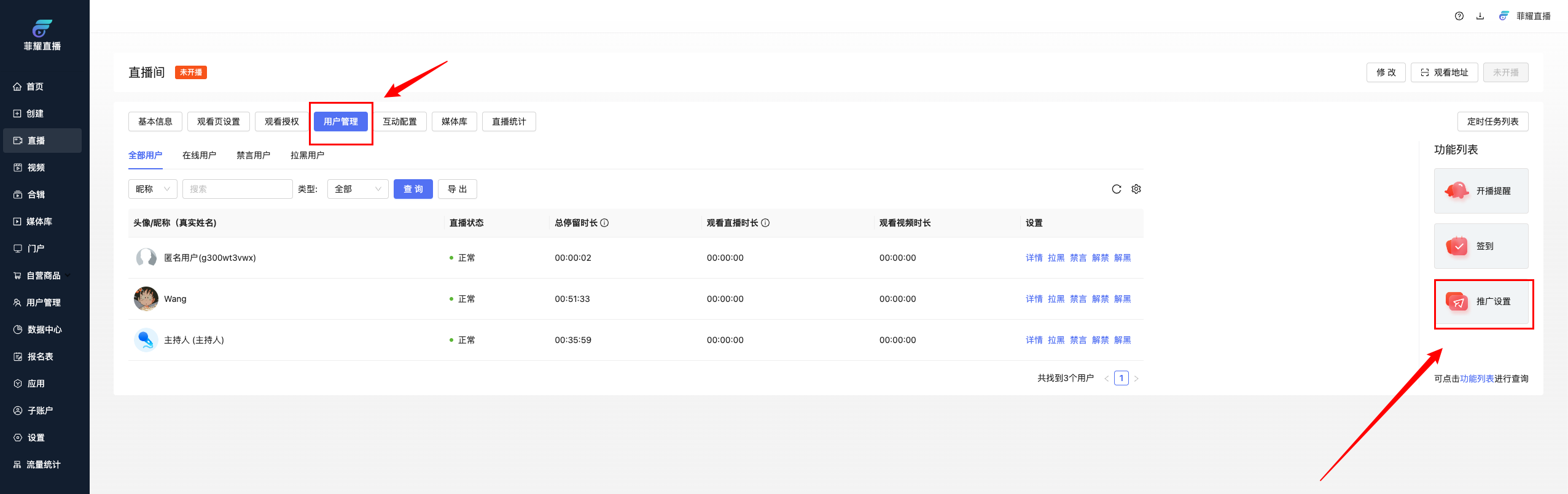
Task: Click info icon next to 总停留时长
Action: coord(604,223)
